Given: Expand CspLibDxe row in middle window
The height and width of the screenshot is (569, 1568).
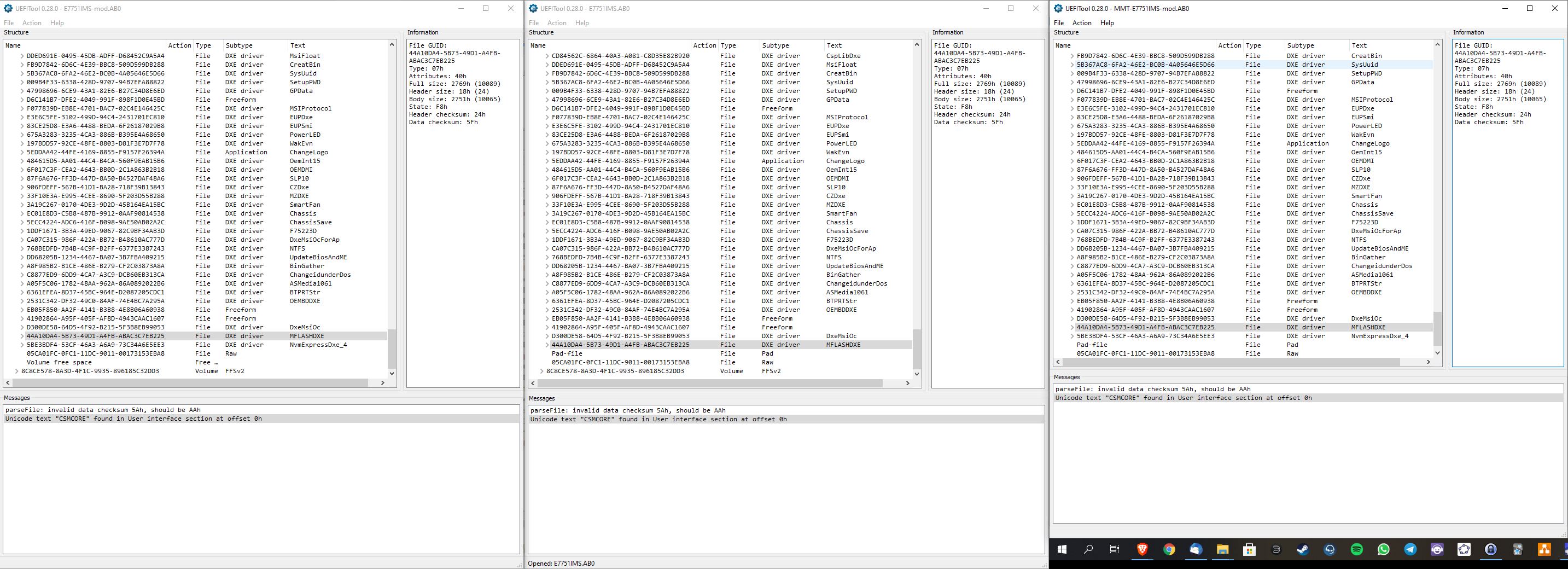Looking at the screenshot, I should click(x=548, y=56).
